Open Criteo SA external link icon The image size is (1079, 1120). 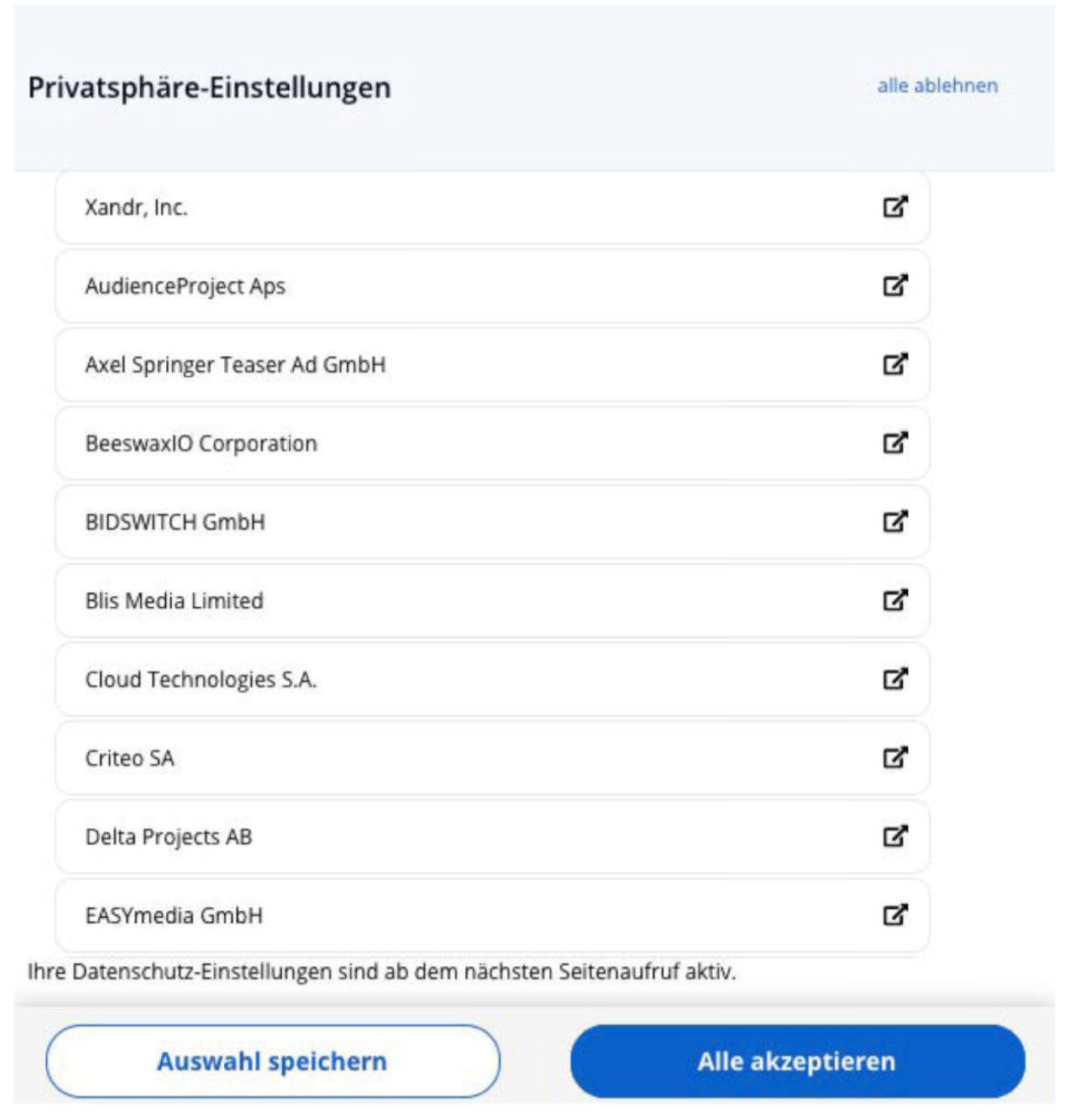tap(895, 758)
